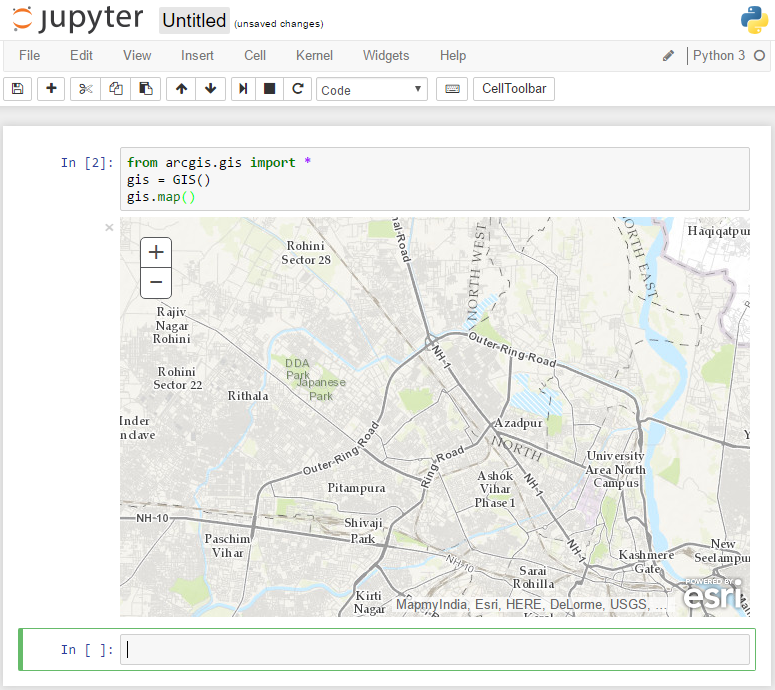
Task: Open the Insert menu
Action: pyautogui.click(x=197, y=55)
